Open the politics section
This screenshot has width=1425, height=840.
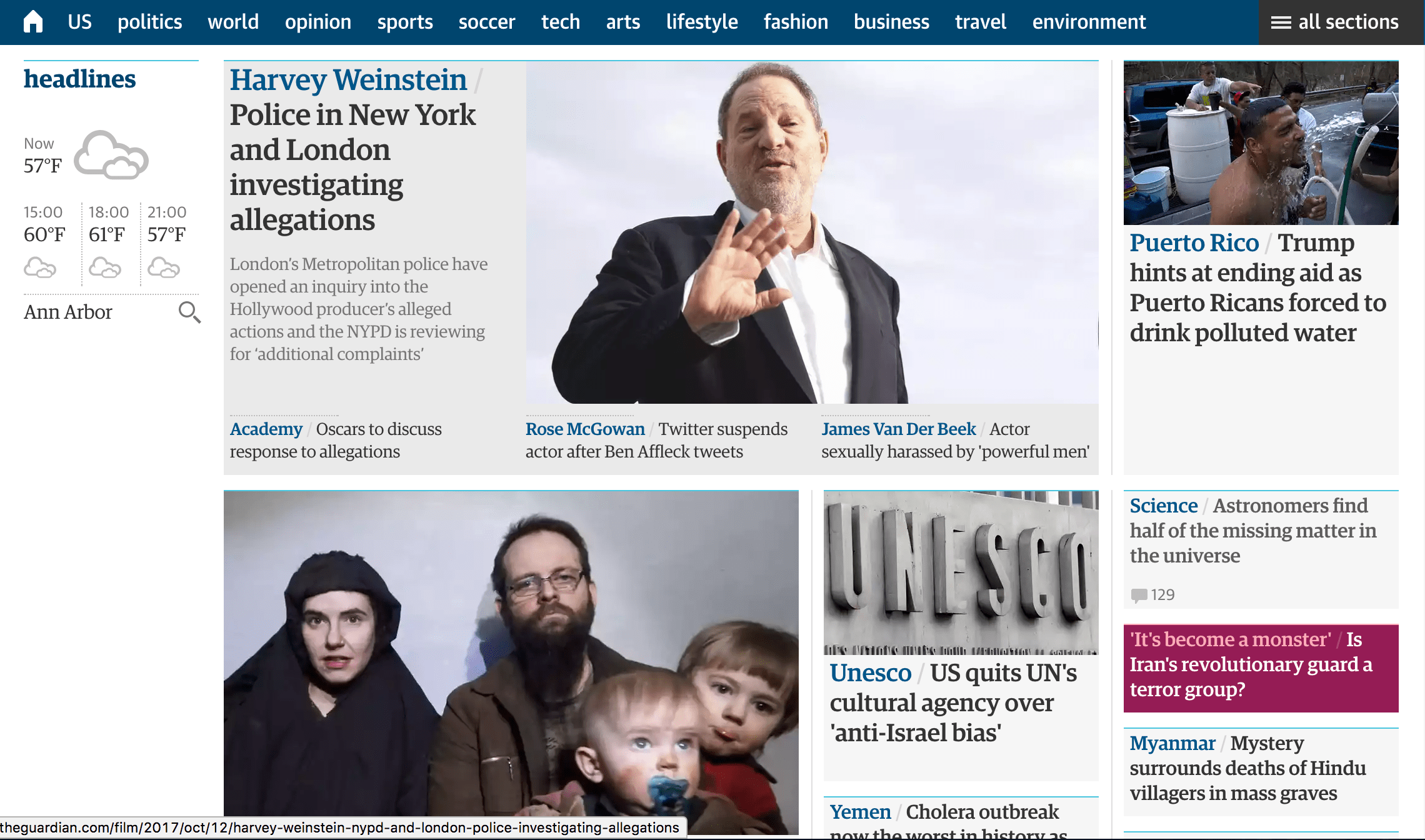(x=150, y=22)
